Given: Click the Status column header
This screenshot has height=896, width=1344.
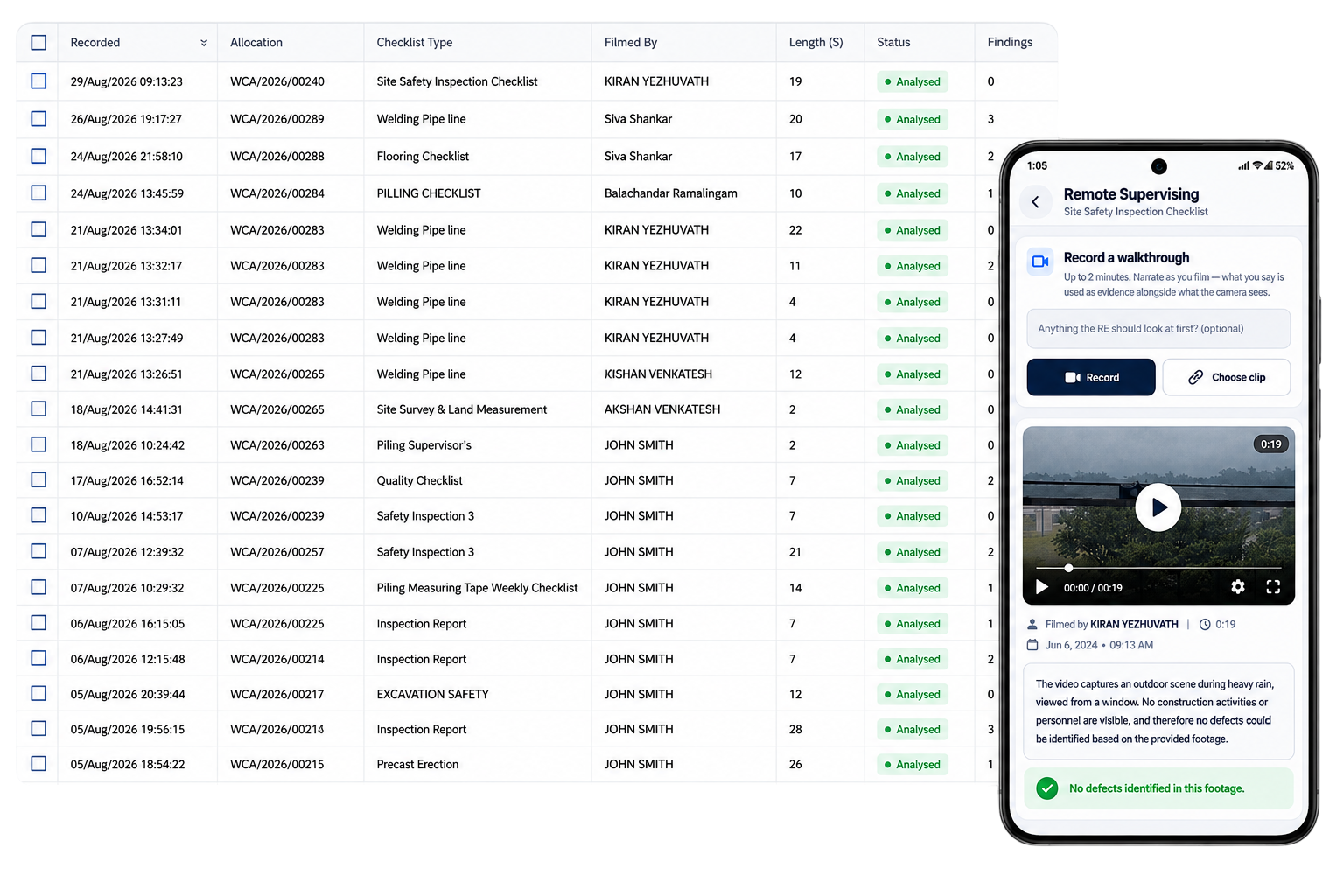Looking at the screenshot, I should click(x=893, y=42).
